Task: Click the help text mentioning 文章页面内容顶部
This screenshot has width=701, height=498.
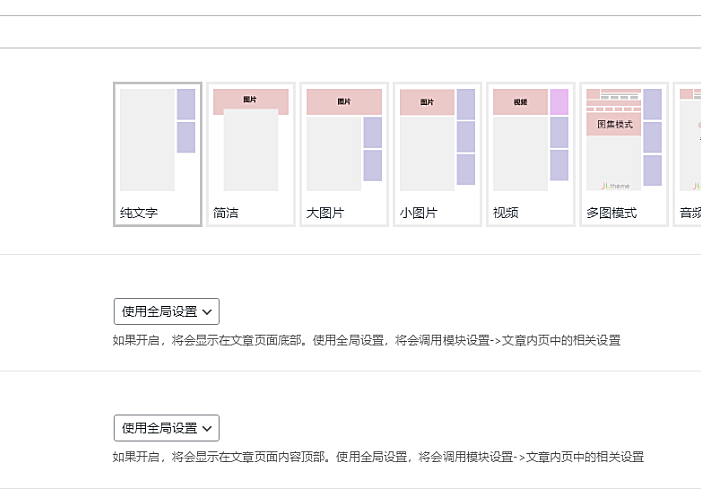Action: click(x=378, y=457)
